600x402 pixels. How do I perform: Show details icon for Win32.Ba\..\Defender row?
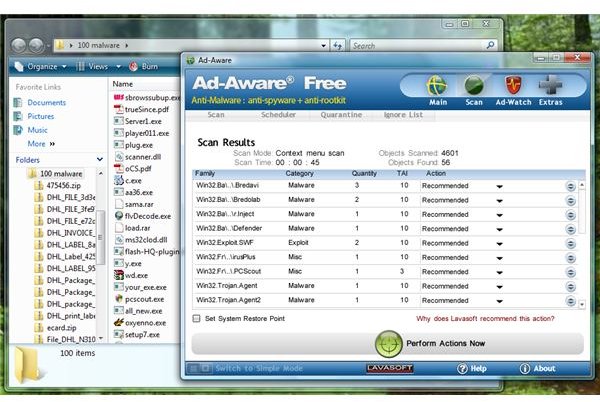(570, 229)
